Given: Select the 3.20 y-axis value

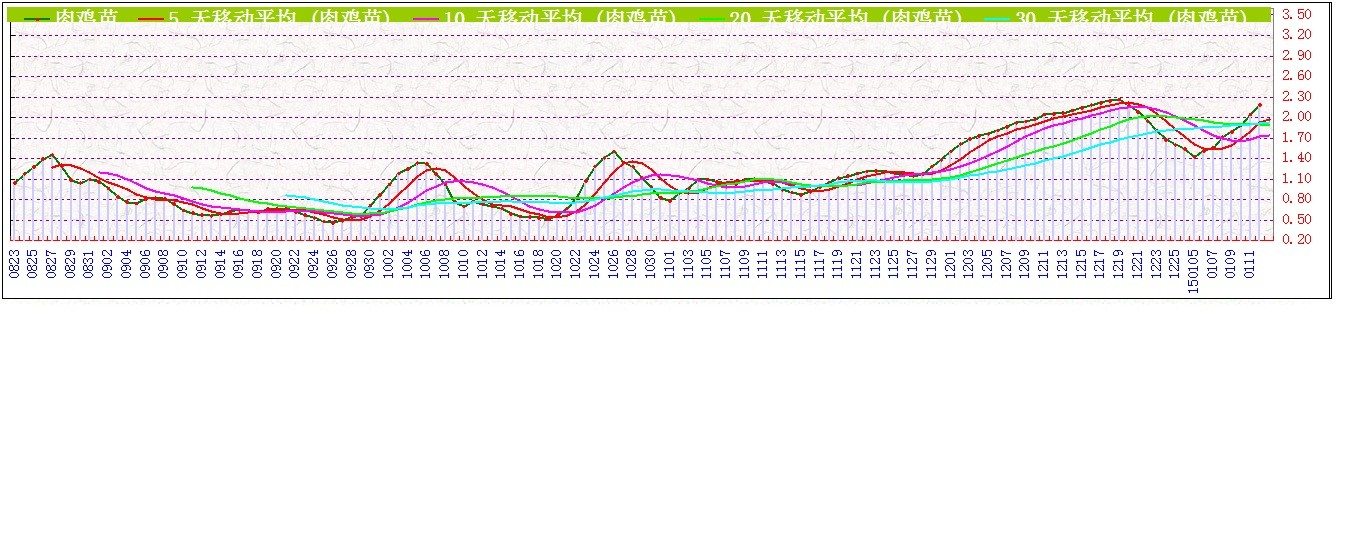Looking at the screenshot, I should click(1296, 34).
